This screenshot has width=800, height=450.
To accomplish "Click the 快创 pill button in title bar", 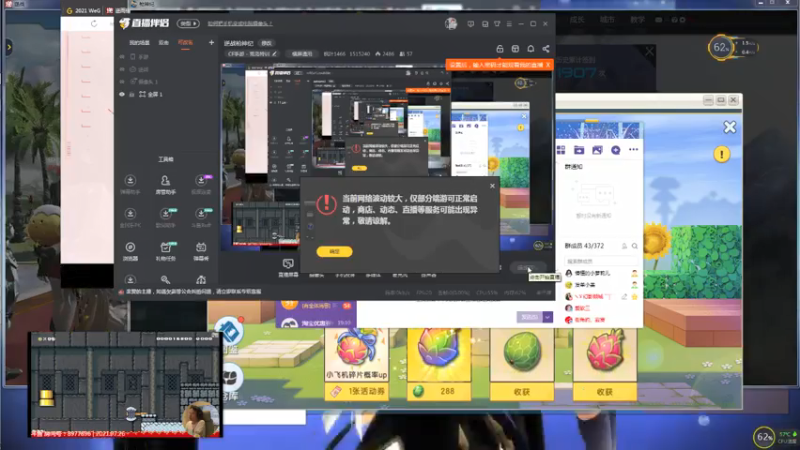I will click(188, 23).
